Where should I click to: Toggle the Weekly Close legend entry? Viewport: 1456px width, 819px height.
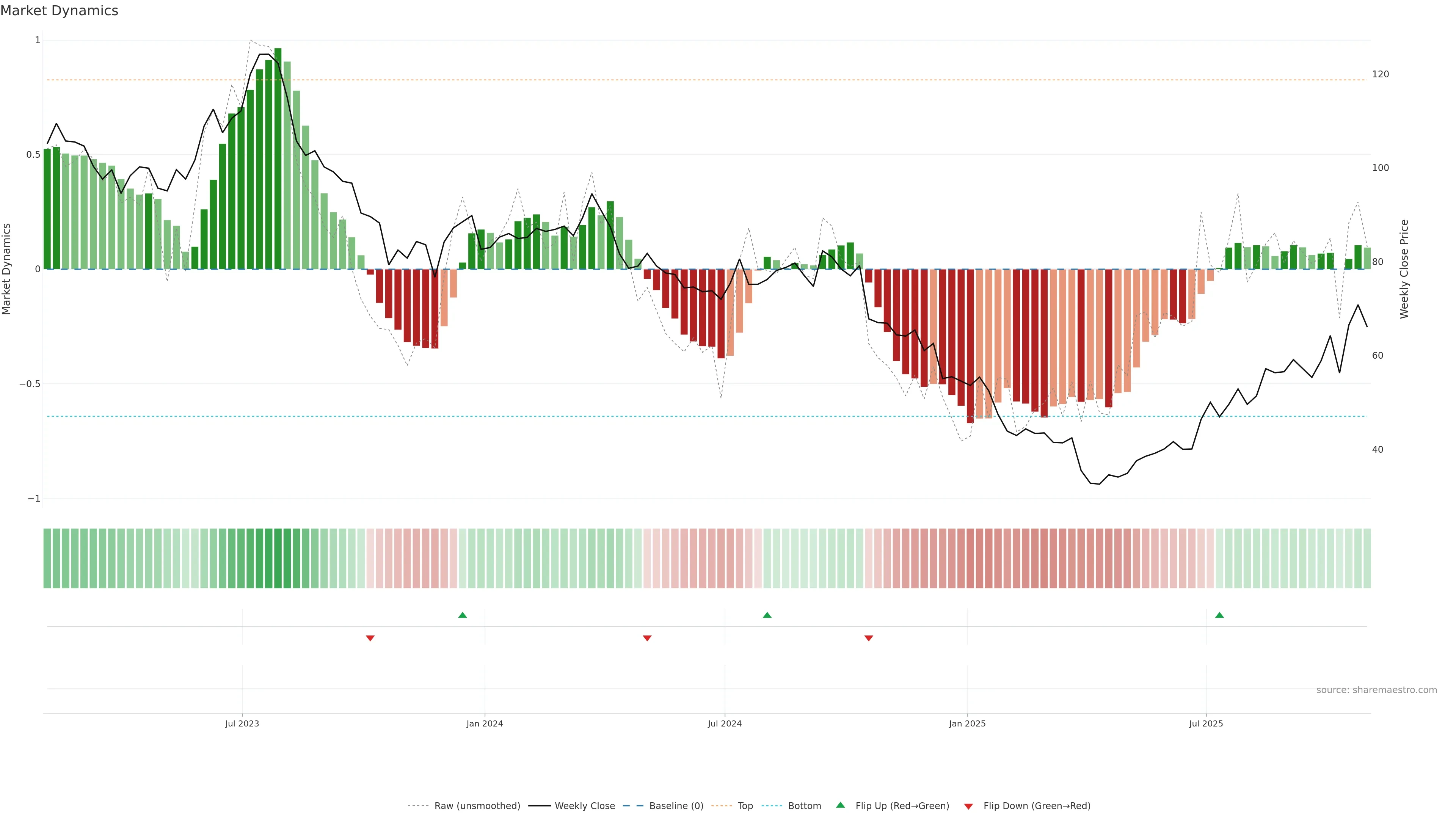point(584,805)
